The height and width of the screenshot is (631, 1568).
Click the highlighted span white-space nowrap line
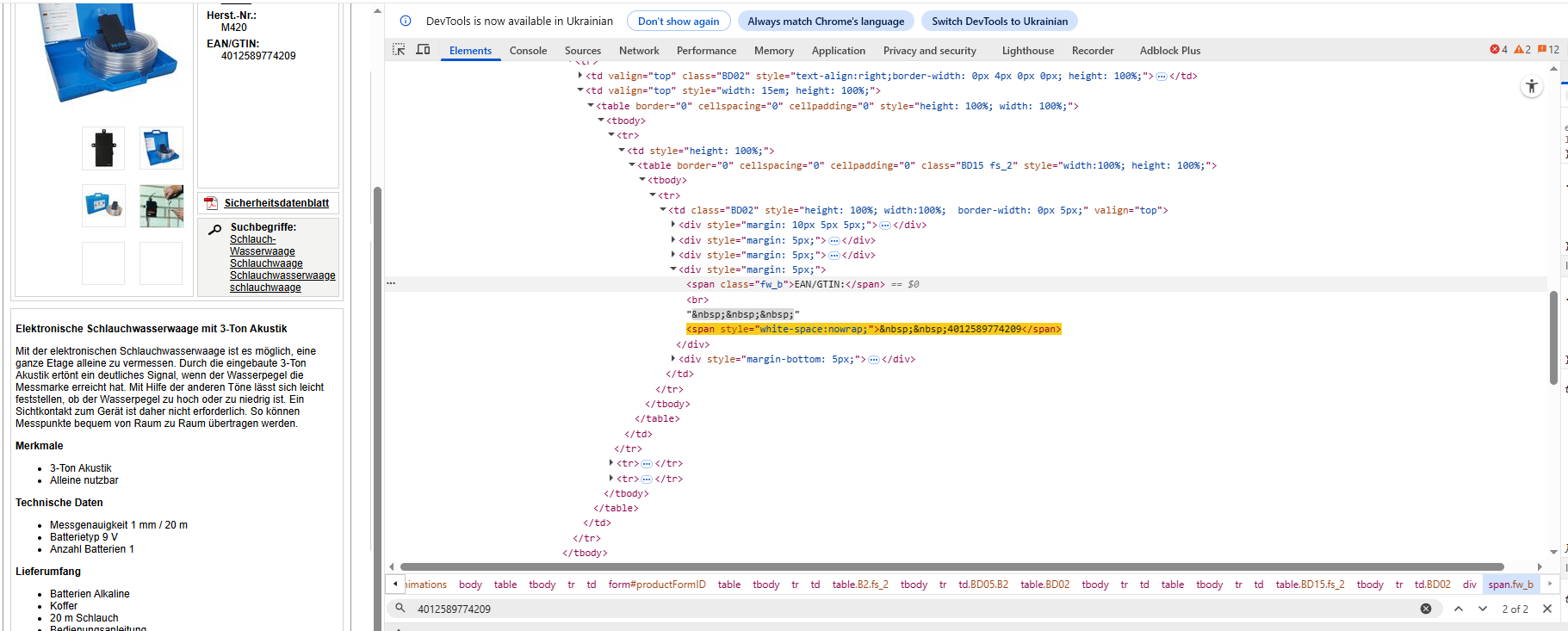pyautogui.click(x=874, y=329)
